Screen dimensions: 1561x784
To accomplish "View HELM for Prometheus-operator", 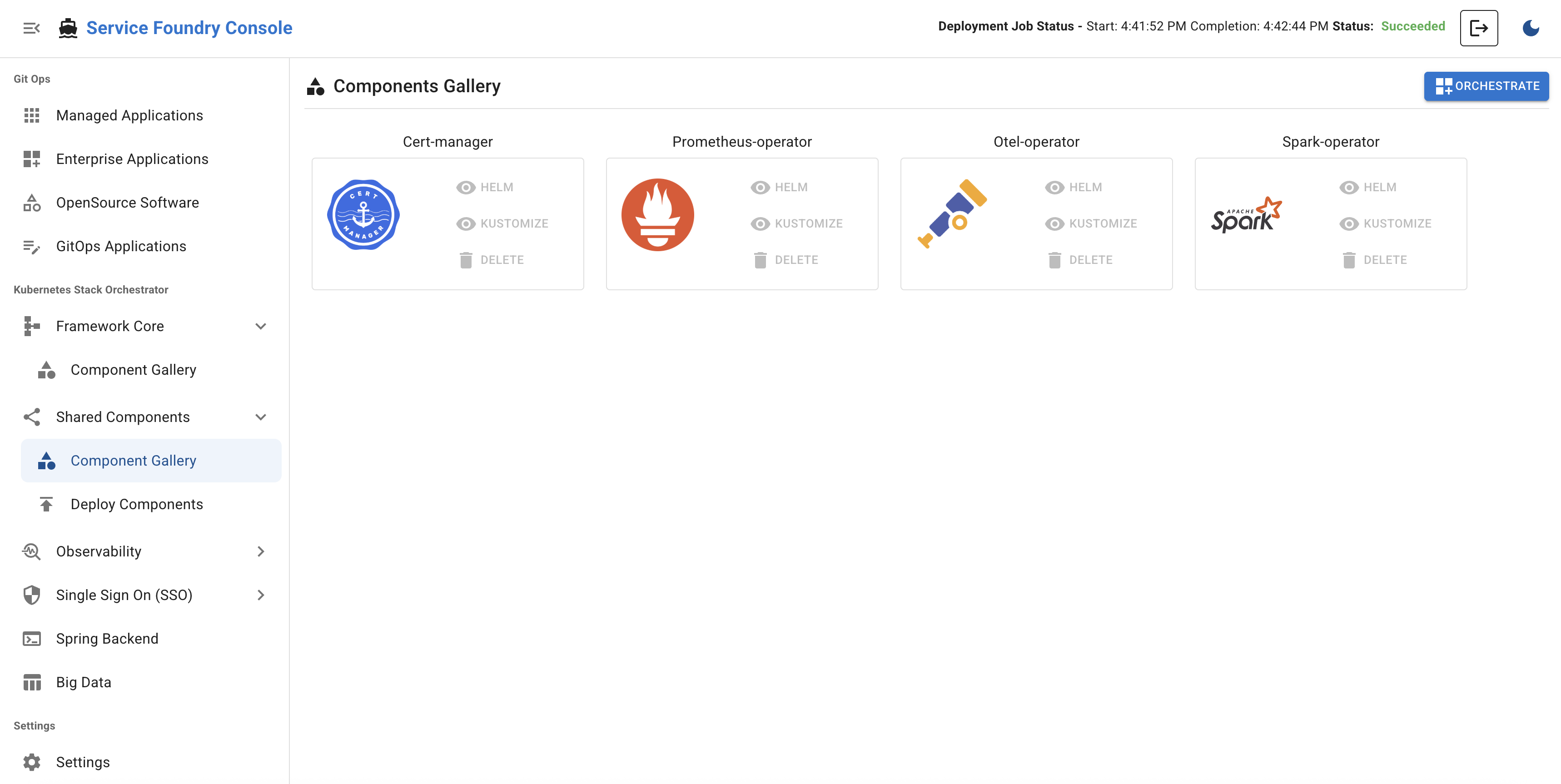I will pos(779,187).
